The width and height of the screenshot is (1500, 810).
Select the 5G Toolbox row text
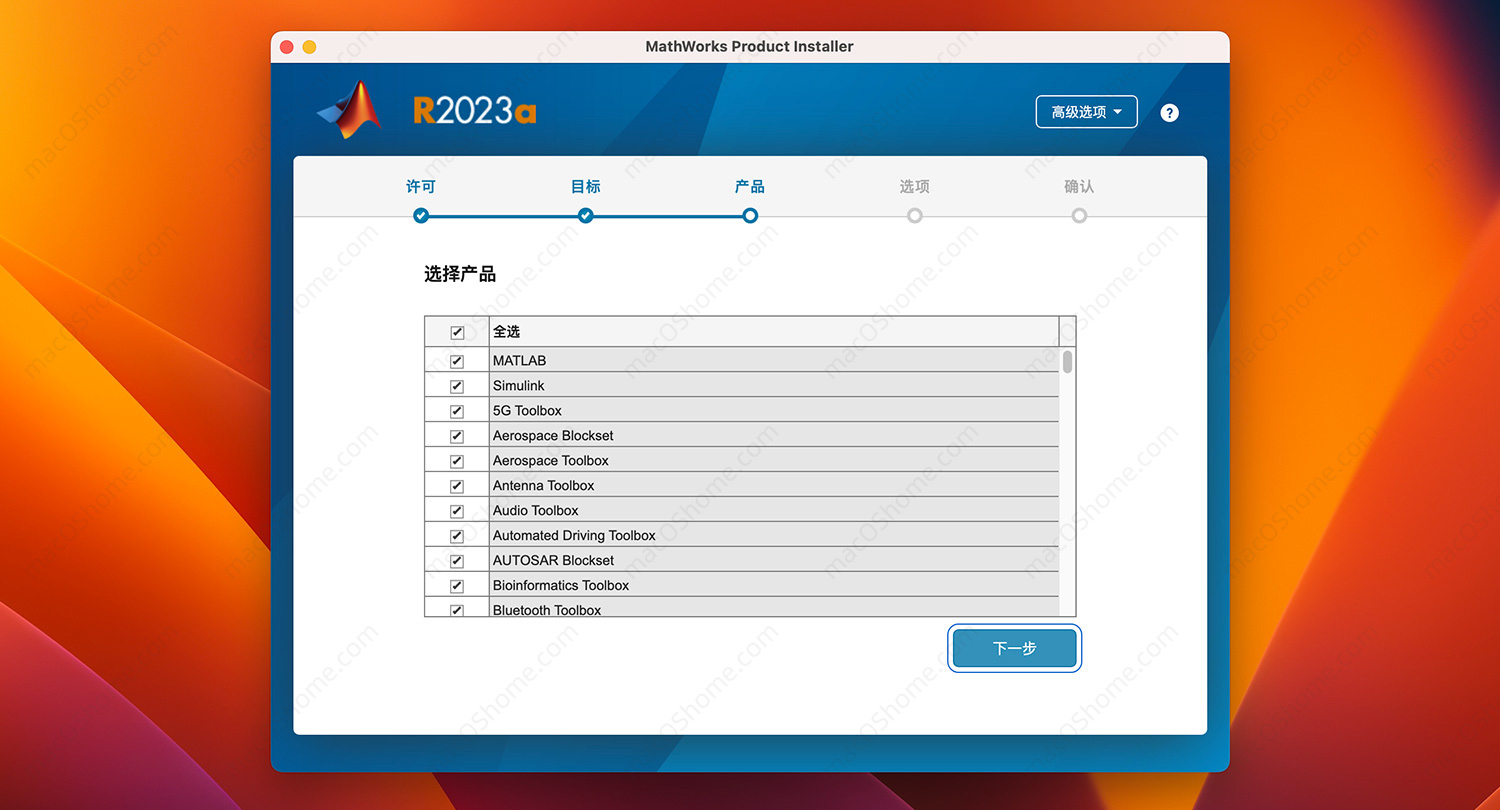click(x=527, y=411)
